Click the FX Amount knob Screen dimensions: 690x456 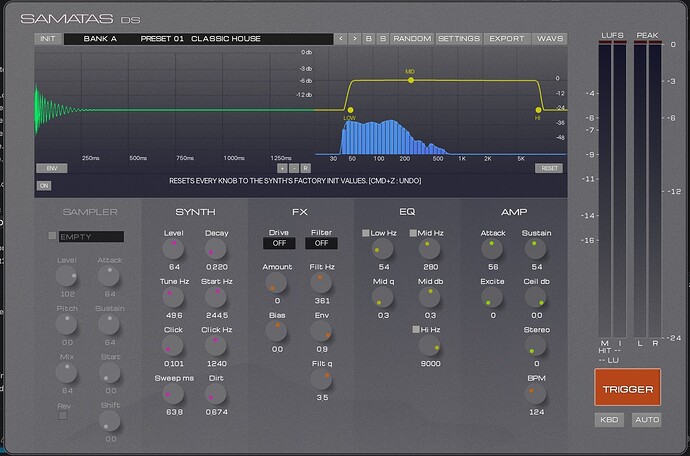coord(276,283)
